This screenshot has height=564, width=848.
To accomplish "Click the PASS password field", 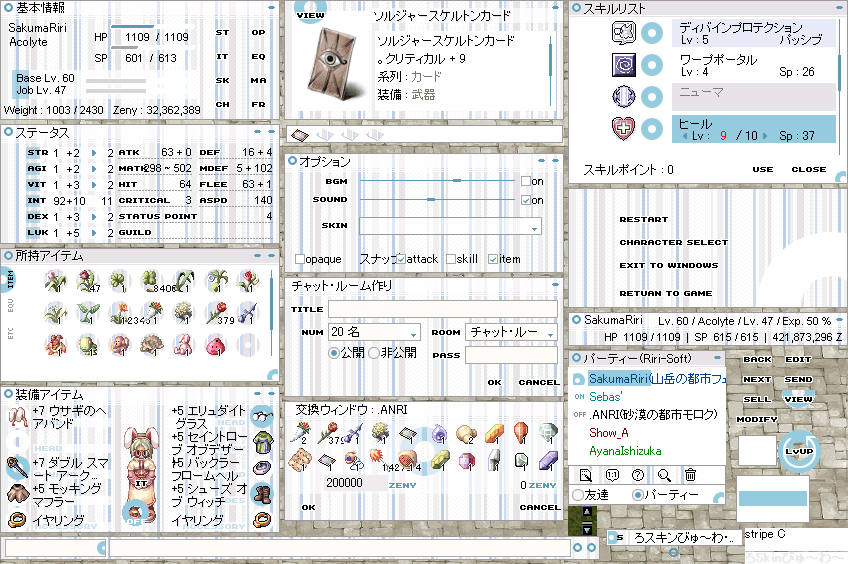I will pyautogui.click(x=511, y=355).
